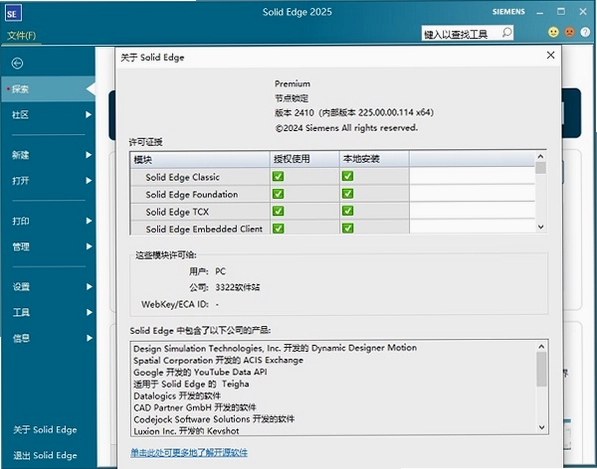Click license table scroll down arrow
597x469 pixels.
pyautogui.click(x=540, y=227)
